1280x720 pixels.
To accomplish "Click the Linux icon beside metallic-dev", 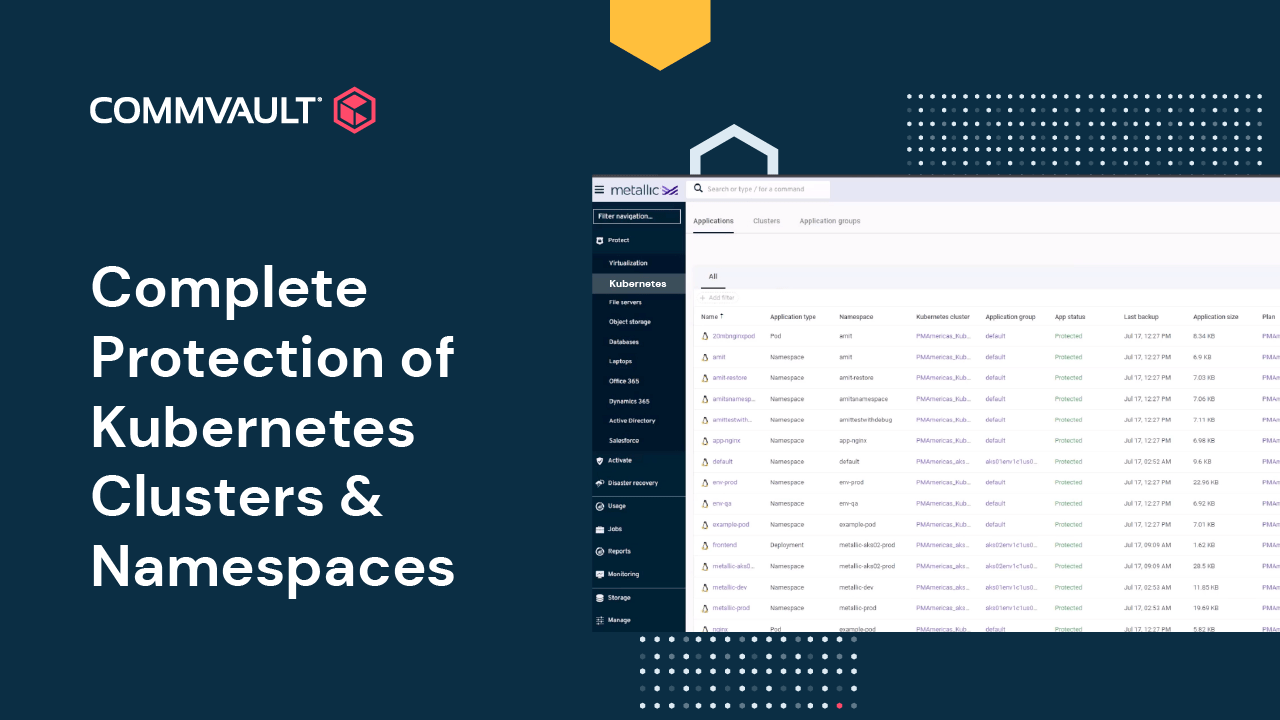I will 705,587.
